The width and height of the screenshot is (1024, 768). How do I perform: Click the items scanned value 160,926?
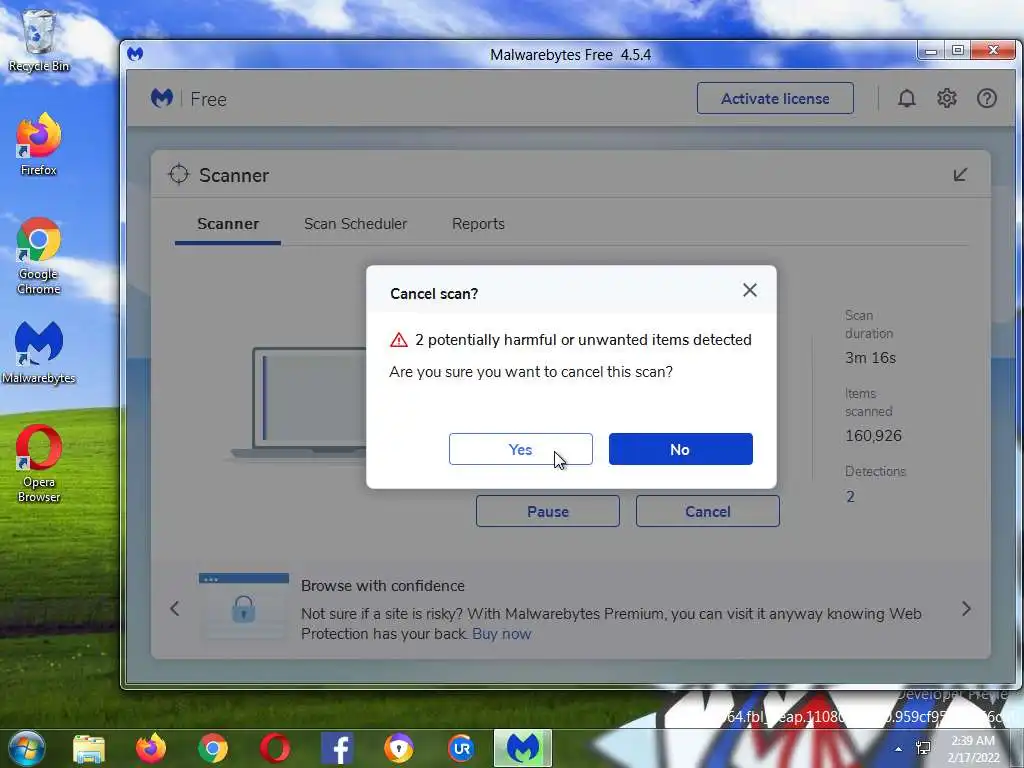pos(873,436)
